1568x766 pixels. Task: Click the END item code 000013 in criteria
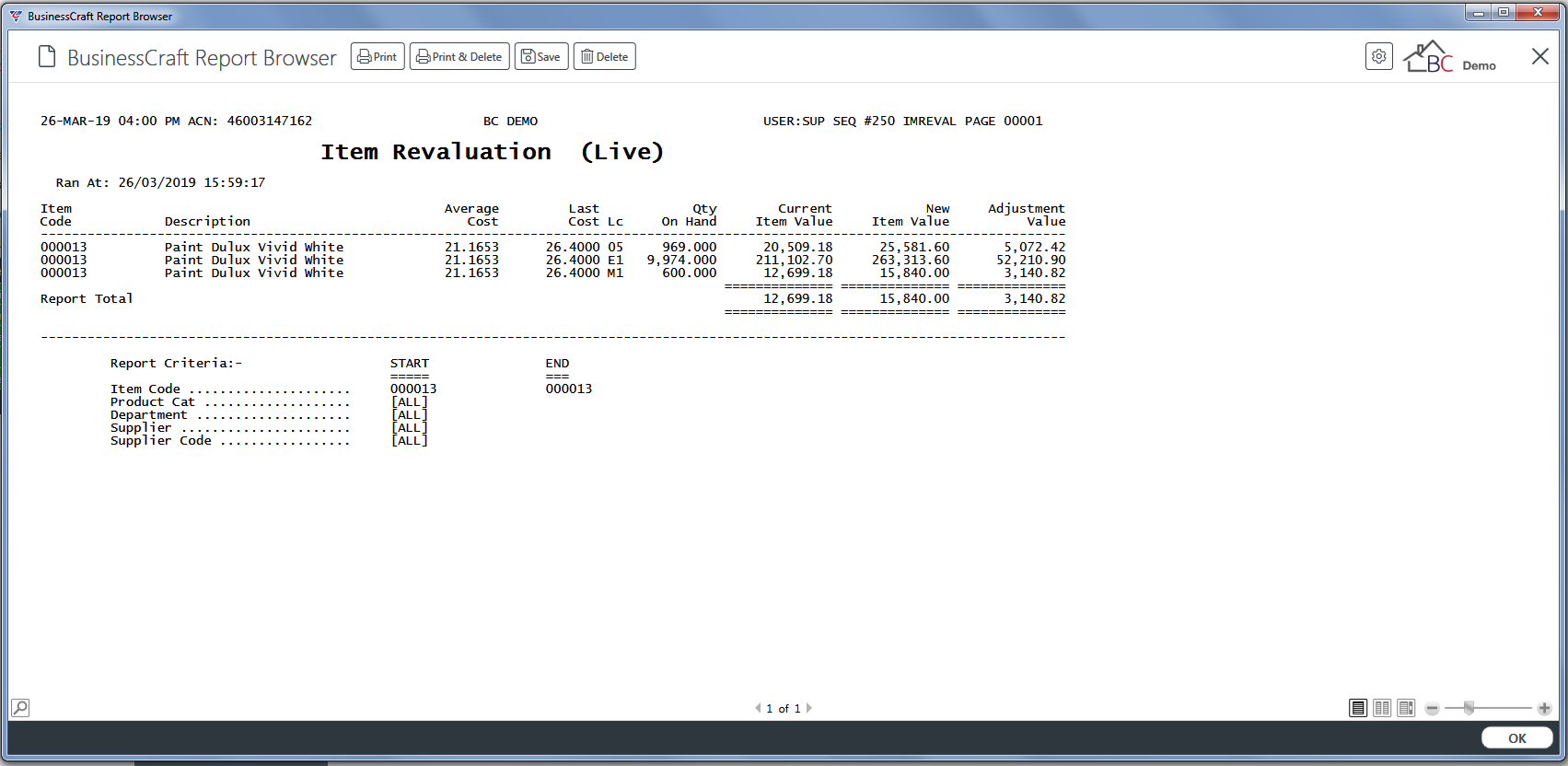(569, 389)
